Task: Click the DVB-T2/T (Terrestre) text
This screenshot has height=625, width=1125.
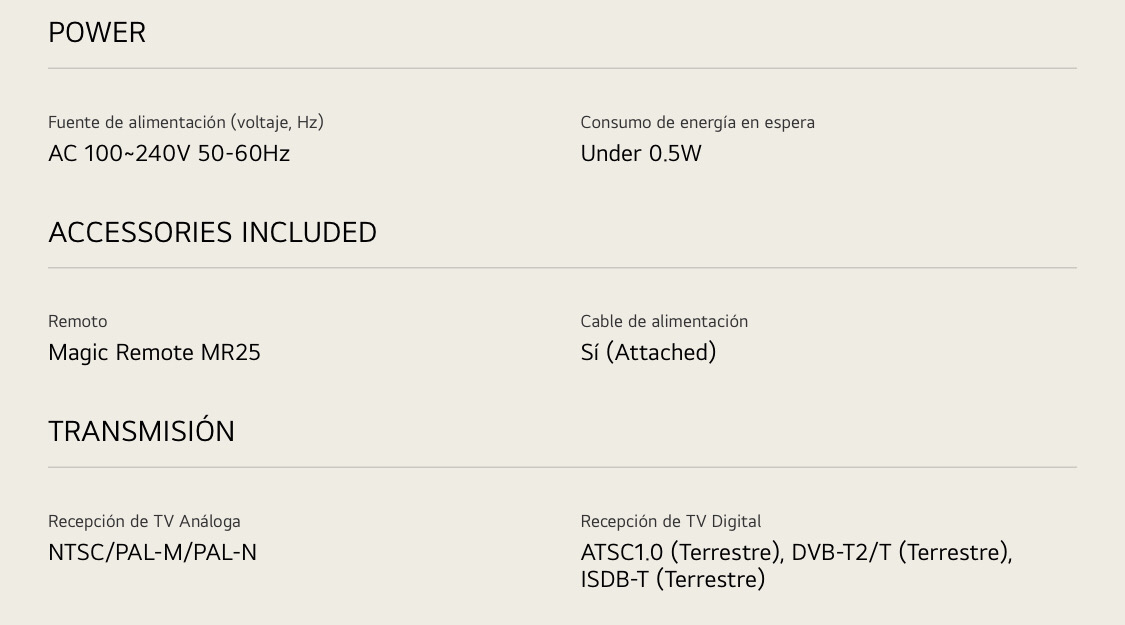Action: (x=900, y=553)
